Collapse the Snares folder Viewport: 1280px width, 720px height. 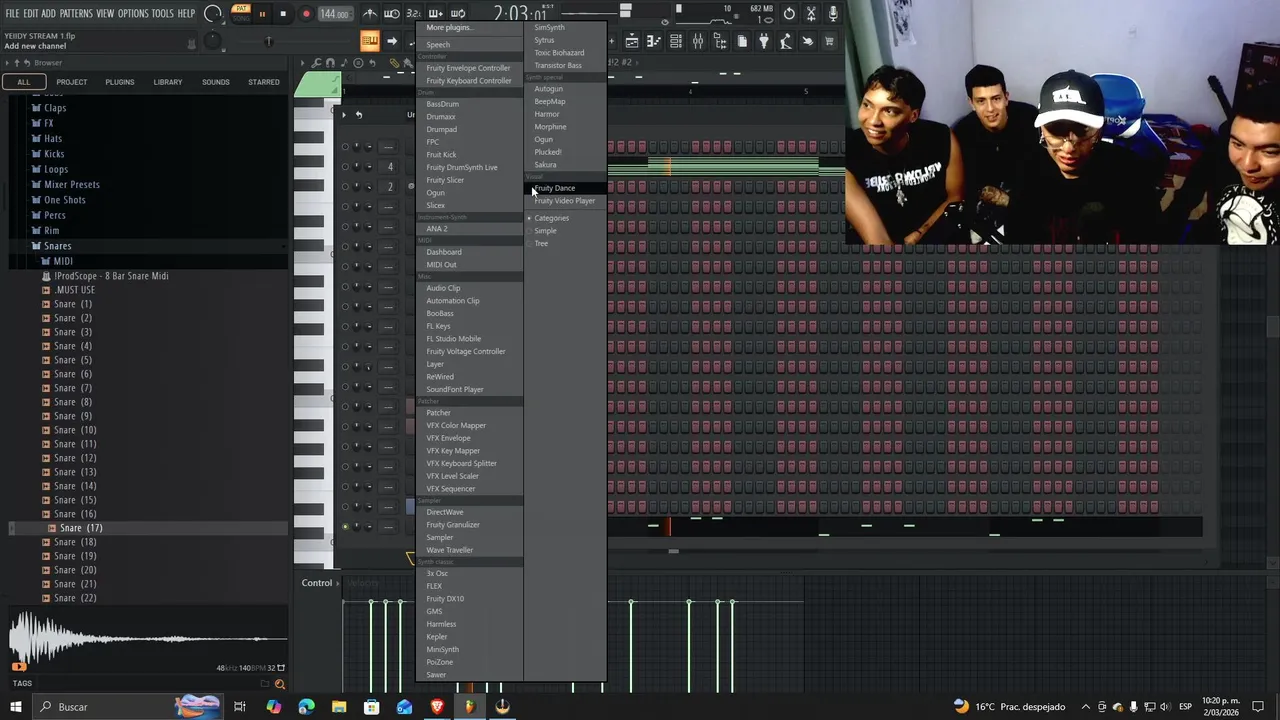pyautogui.click(x=57, y=246)
